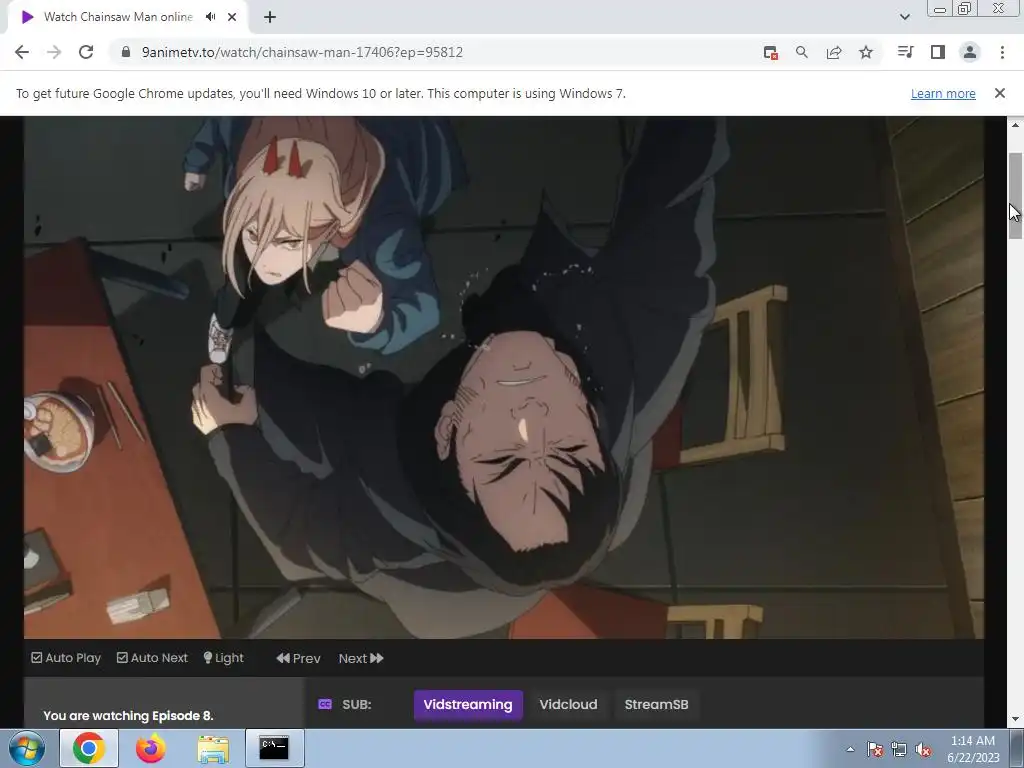This screenshot has height=768, width=1024.
Task: Open a new browser tab
Action: (270, 17)
